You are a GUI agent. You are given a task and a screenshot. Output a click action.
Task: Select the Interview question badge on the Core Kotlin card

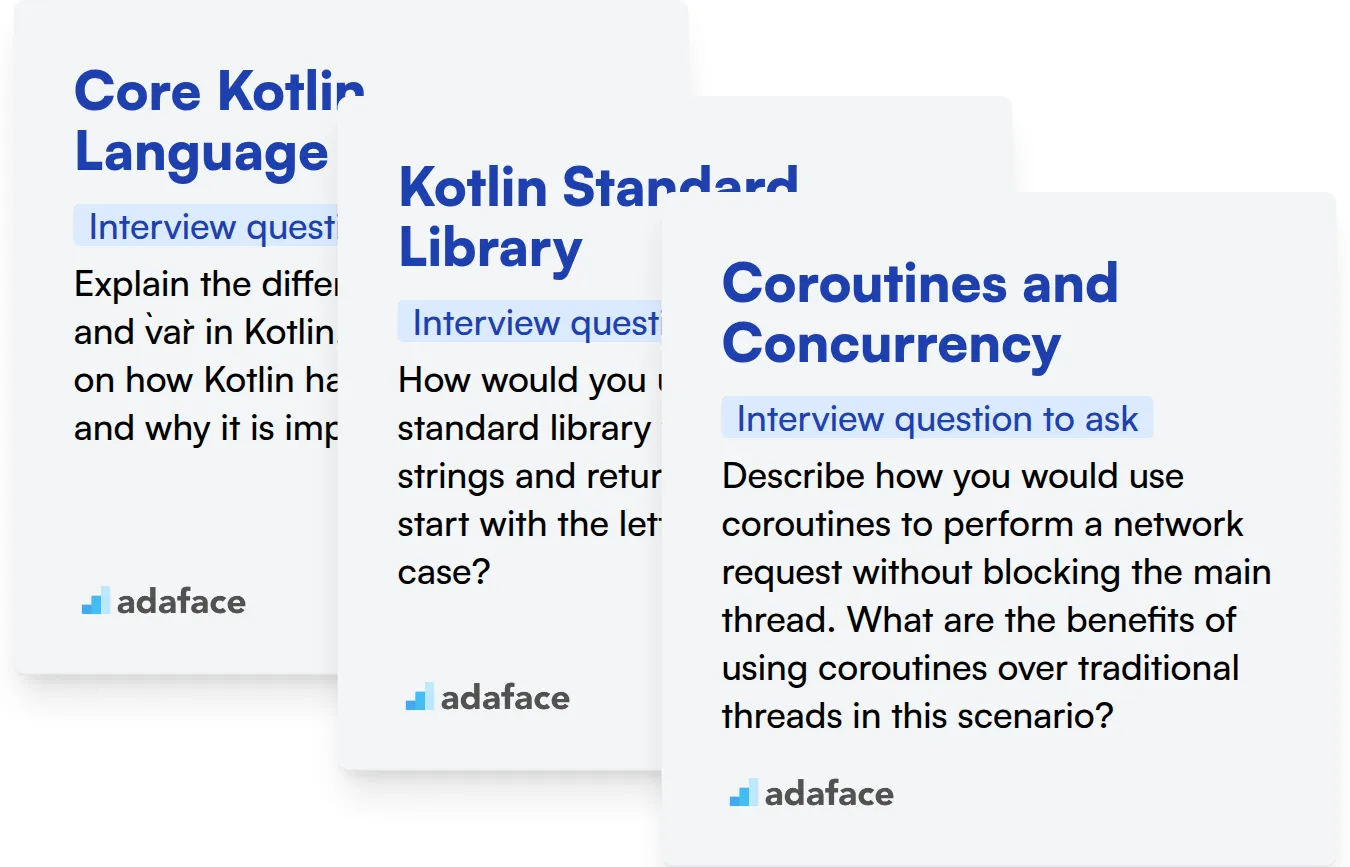206,226
